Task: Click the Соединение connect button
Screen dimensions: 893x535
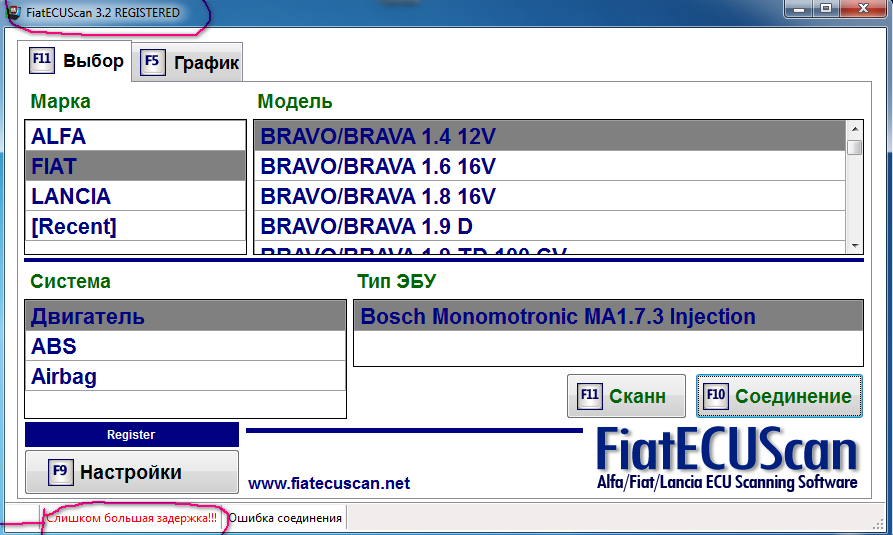Action: (x=779, y=396)
